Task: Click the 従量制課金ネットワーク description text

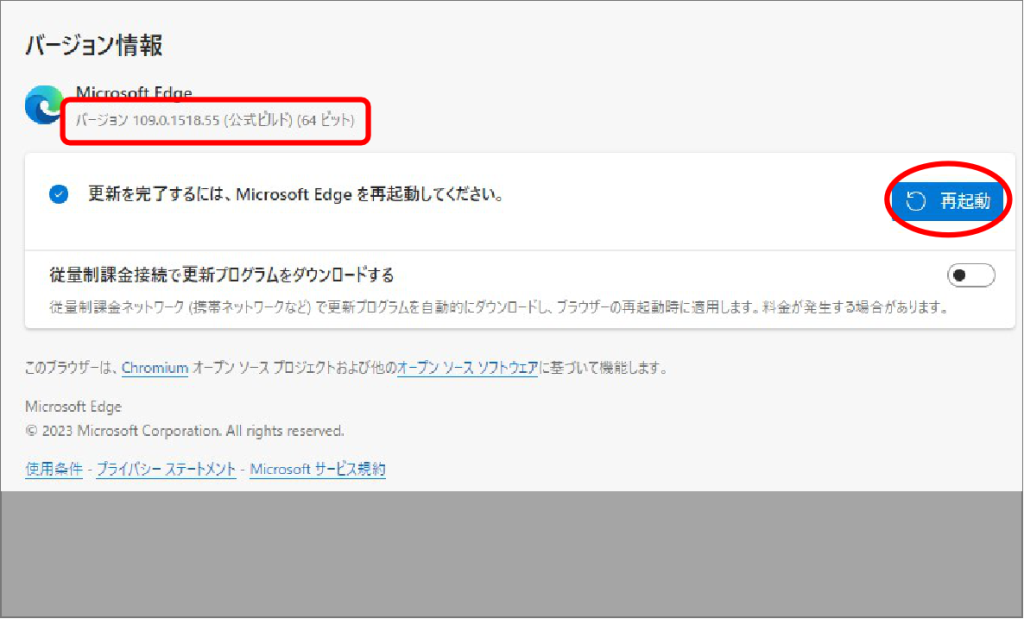Action: [x=499, y=307]
